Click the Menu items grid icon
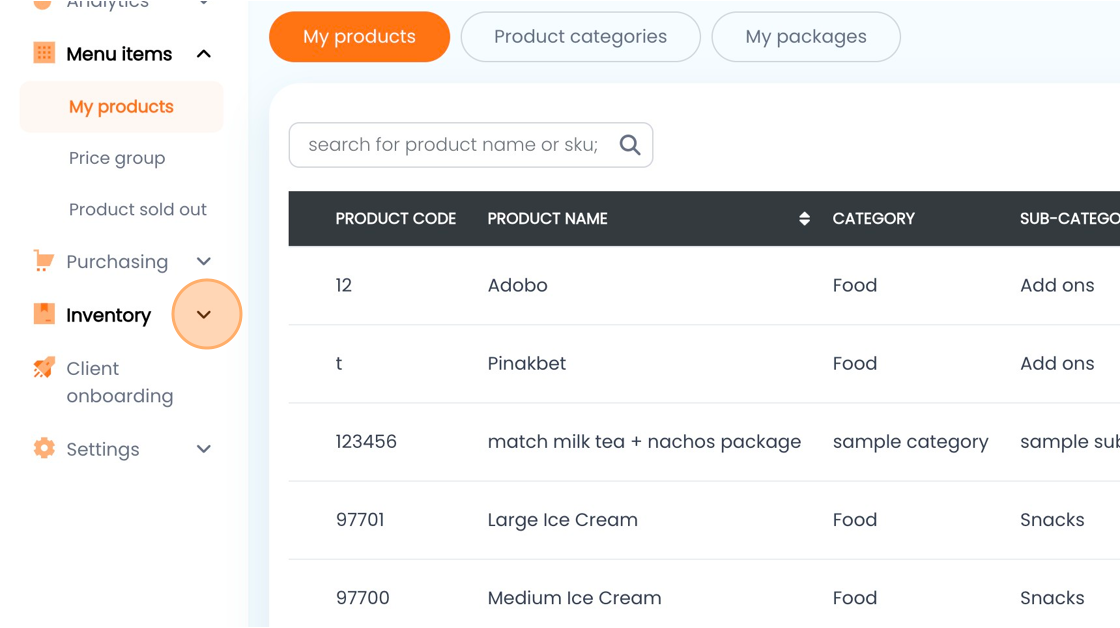The image size is (1120, 628). (44, 53)
